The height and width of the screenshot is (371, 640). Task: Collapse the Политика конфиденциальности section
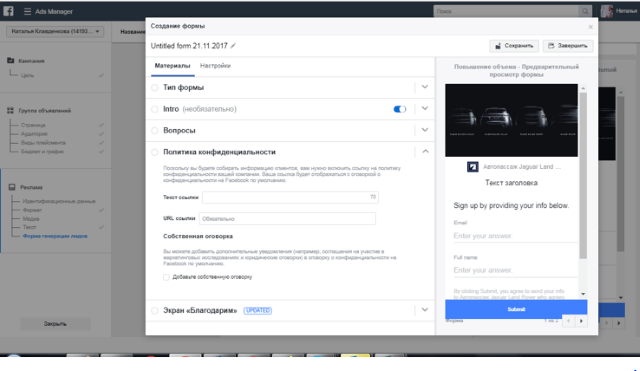pos(425,151)
